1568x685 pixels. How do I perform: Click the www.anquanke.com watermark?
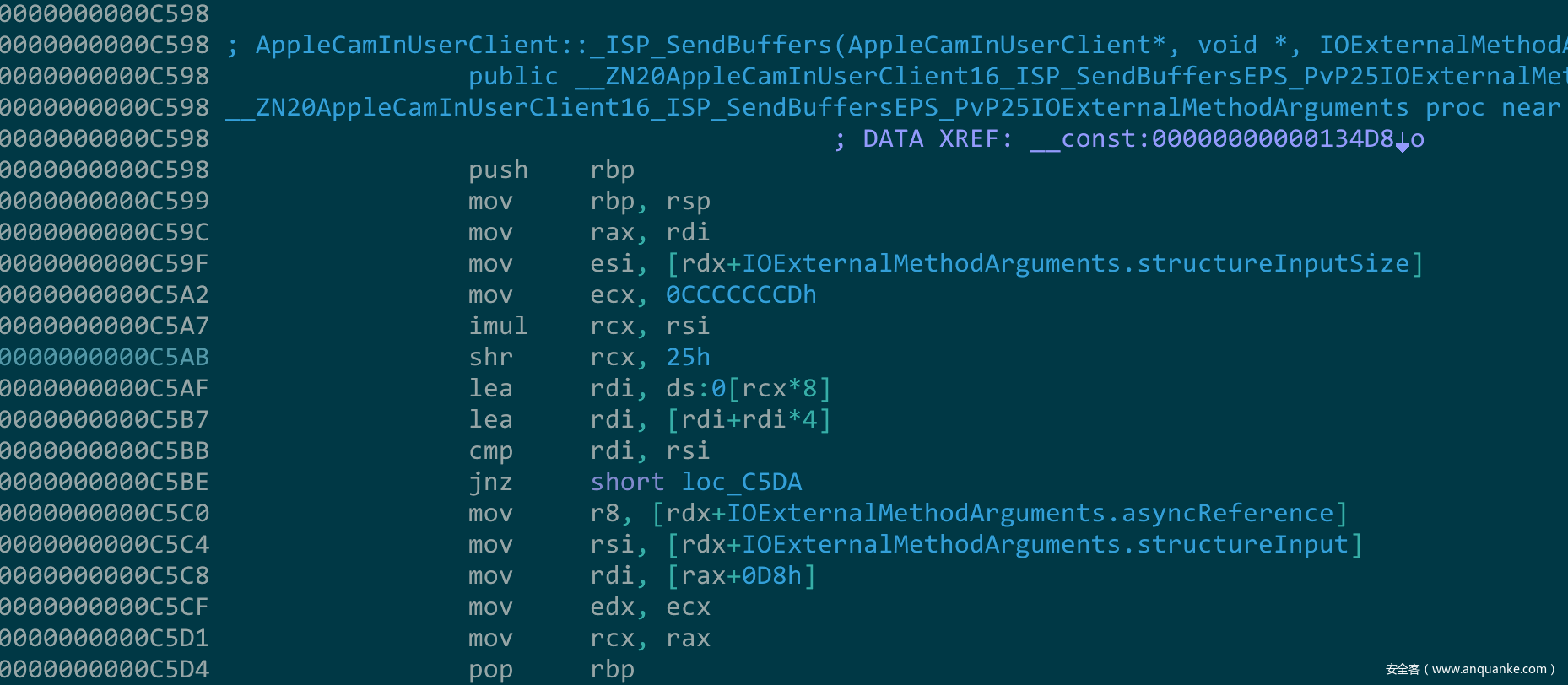pos(1469,669)
